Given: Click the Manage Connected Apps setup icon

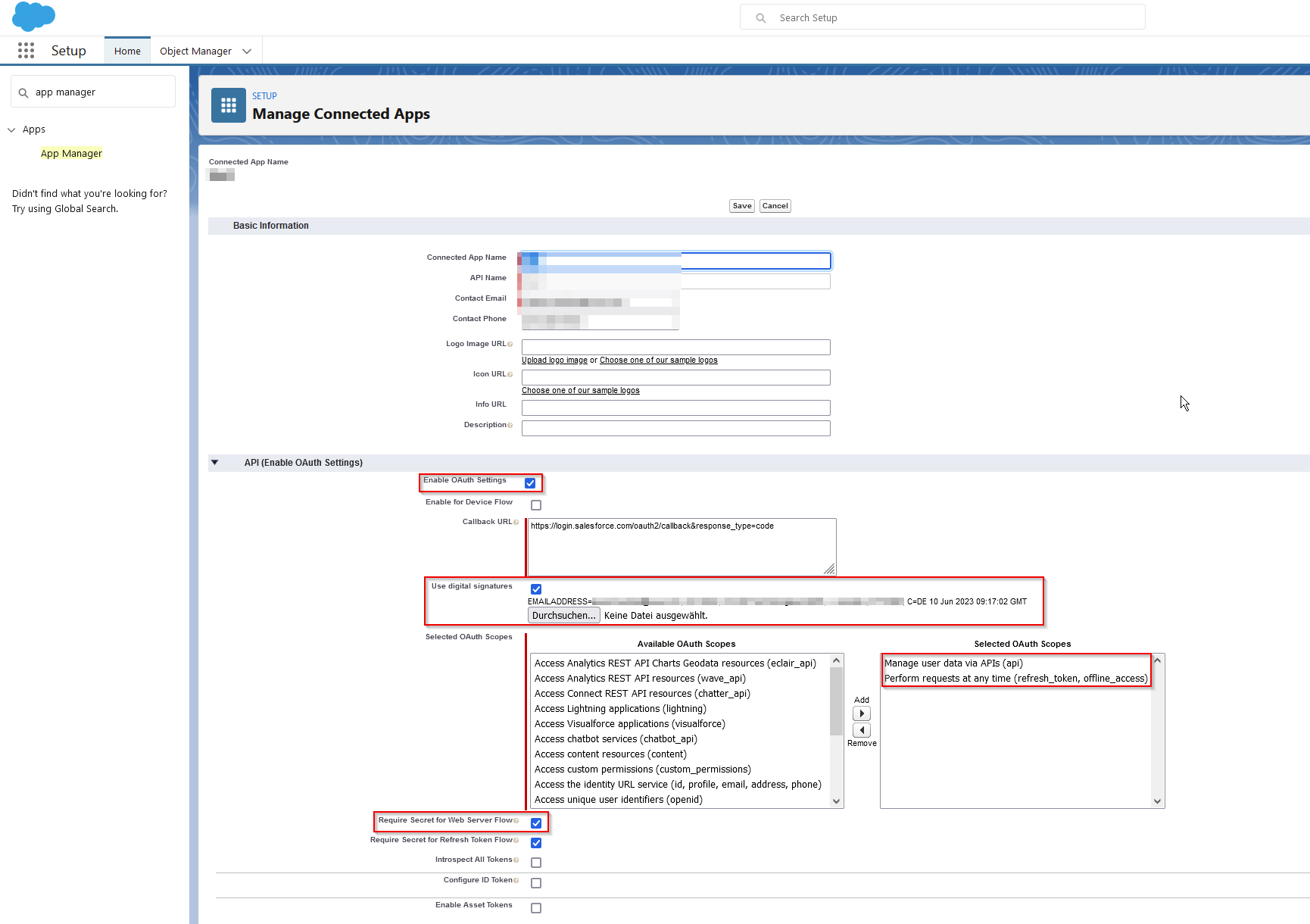Looking at the screenshot, I should click(x=228, y=105).
